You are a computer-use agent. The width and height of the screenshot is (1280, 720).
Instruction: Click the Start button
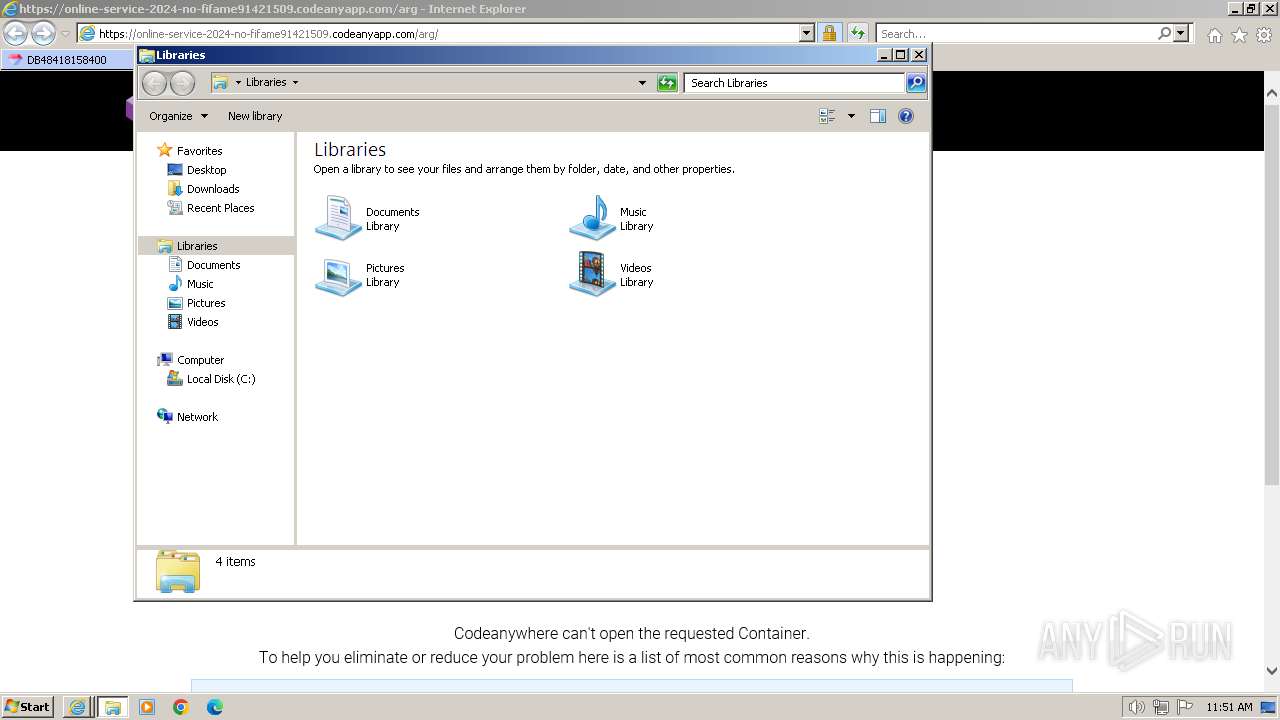coord(28,707)
